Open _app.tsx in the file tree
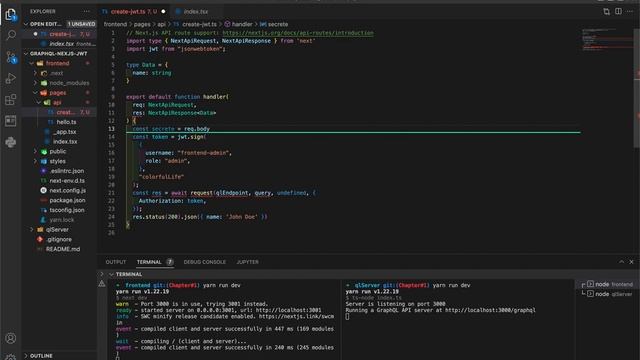The height and width of the screenshot is (360, 640). pyautogui.click(x=59, y=132)
